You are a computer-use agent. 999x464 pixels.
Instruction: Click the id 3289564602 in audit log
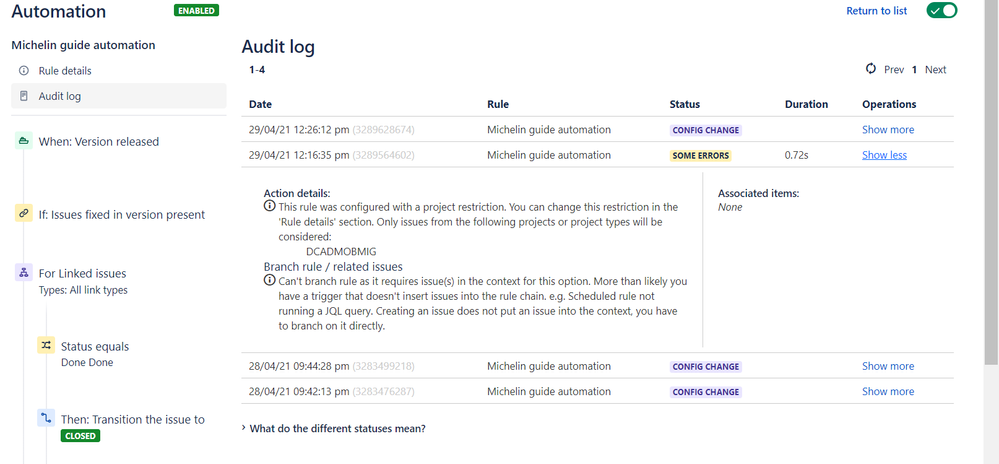[384, 155]
